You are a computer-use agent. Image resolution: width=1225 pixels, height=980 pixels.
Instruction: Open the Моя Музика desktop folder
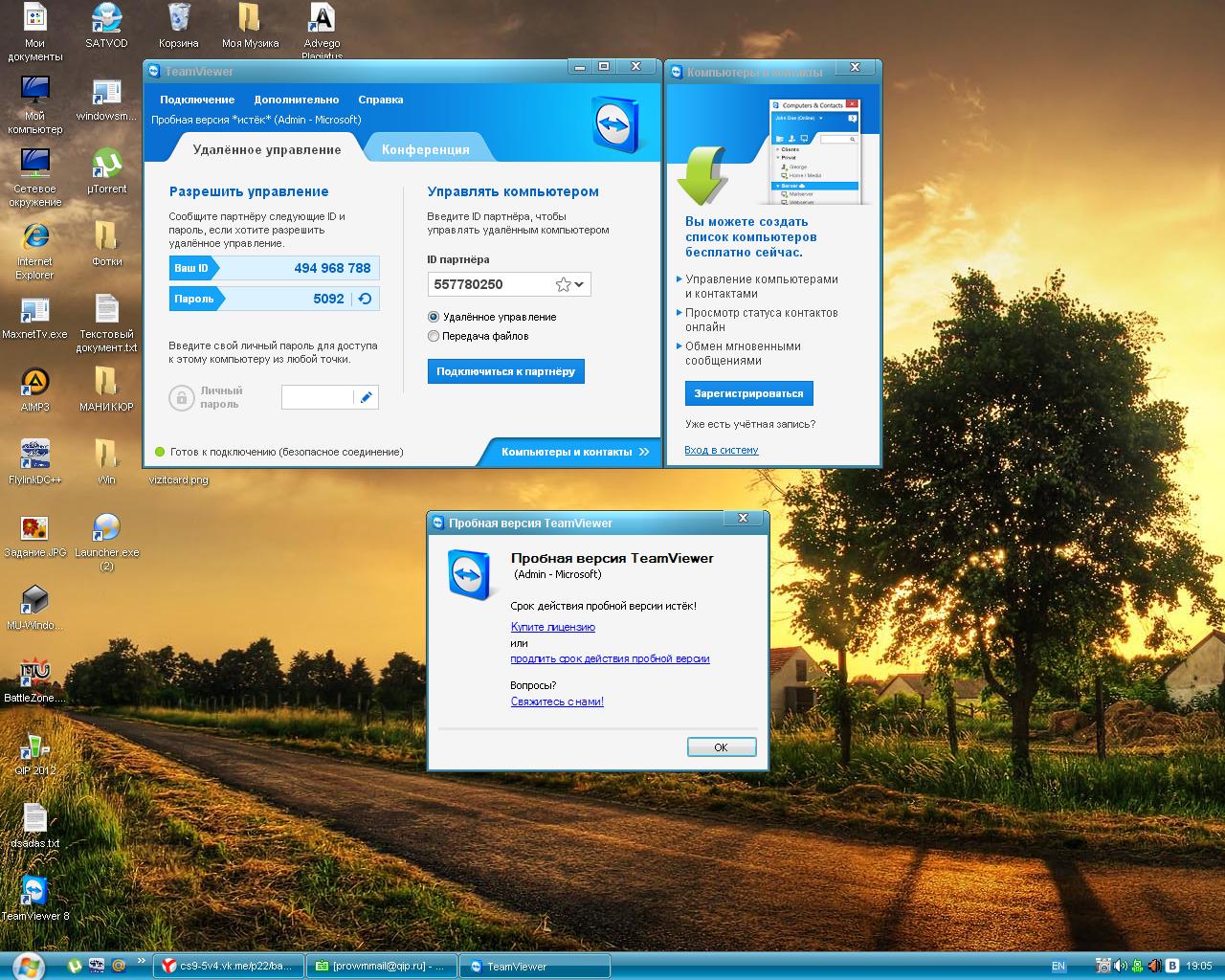250,26
